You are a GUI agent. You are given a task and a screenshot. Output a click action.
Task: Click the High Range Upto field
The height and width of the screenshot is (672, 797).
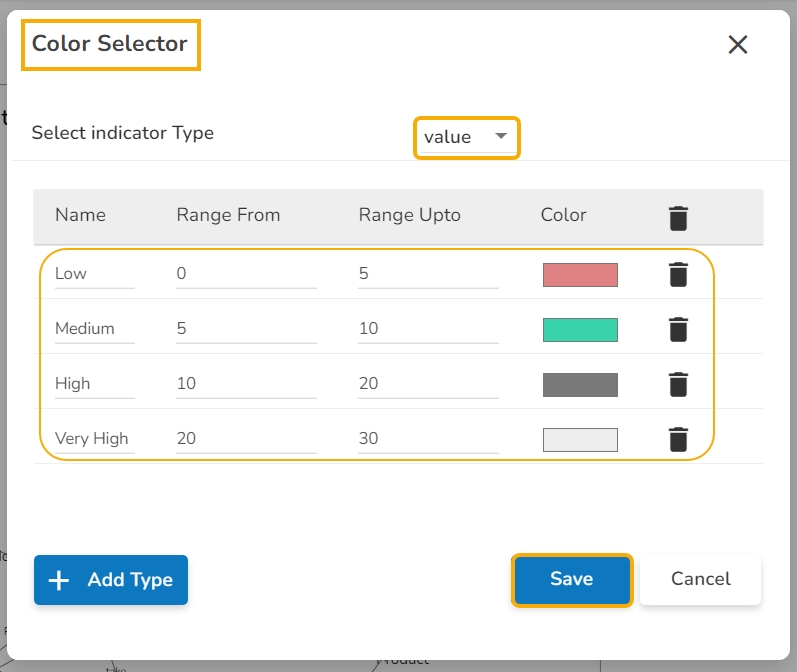428,384
